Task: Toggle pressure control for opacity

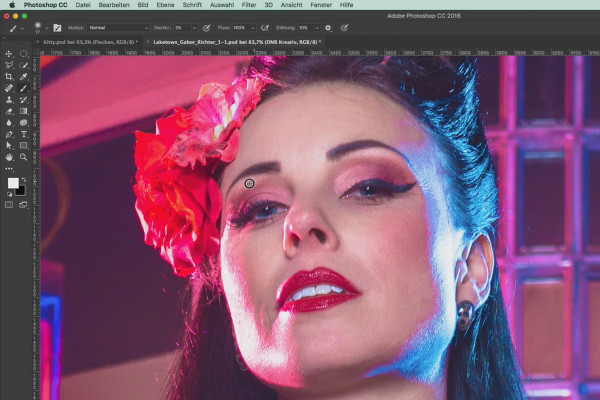Action: point(207,28)
